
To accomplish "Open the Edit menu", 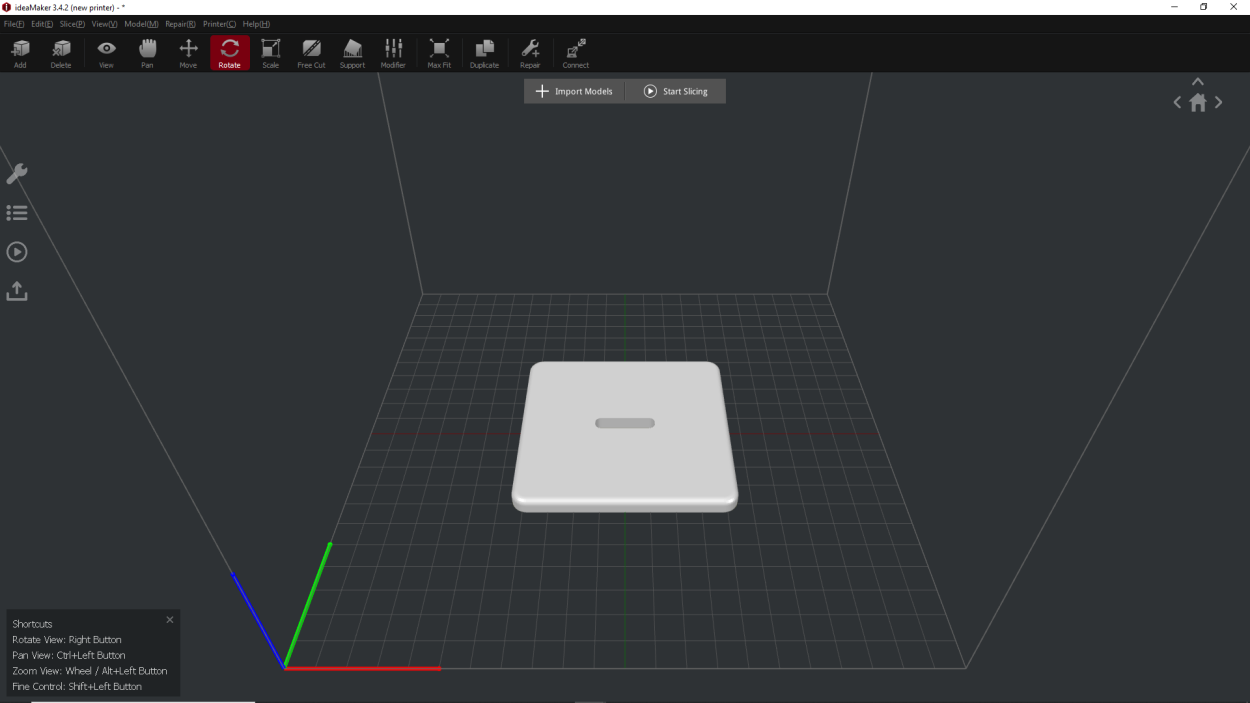I will pos(42,24).
